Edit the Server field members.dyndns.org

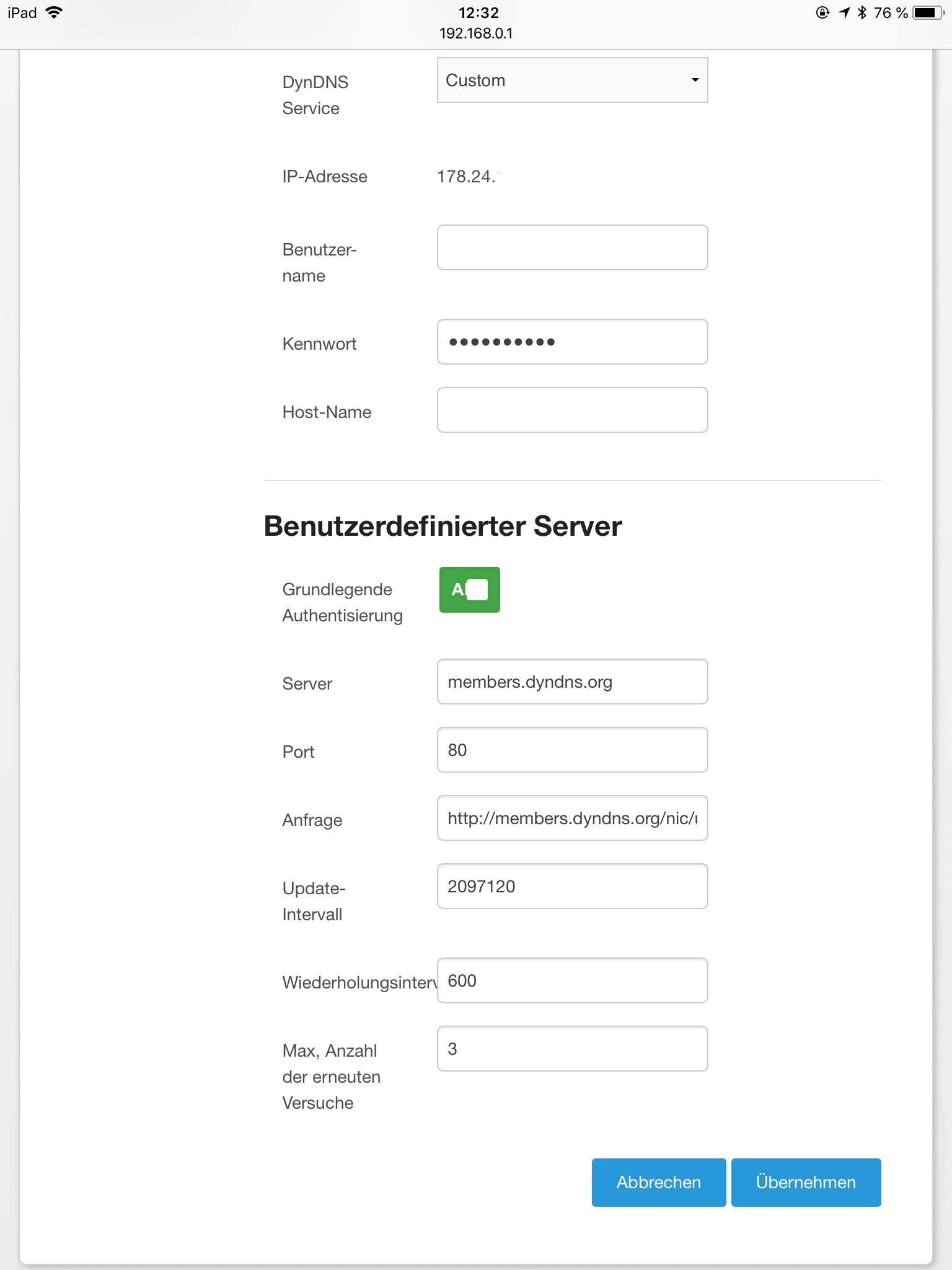point(572,682)
